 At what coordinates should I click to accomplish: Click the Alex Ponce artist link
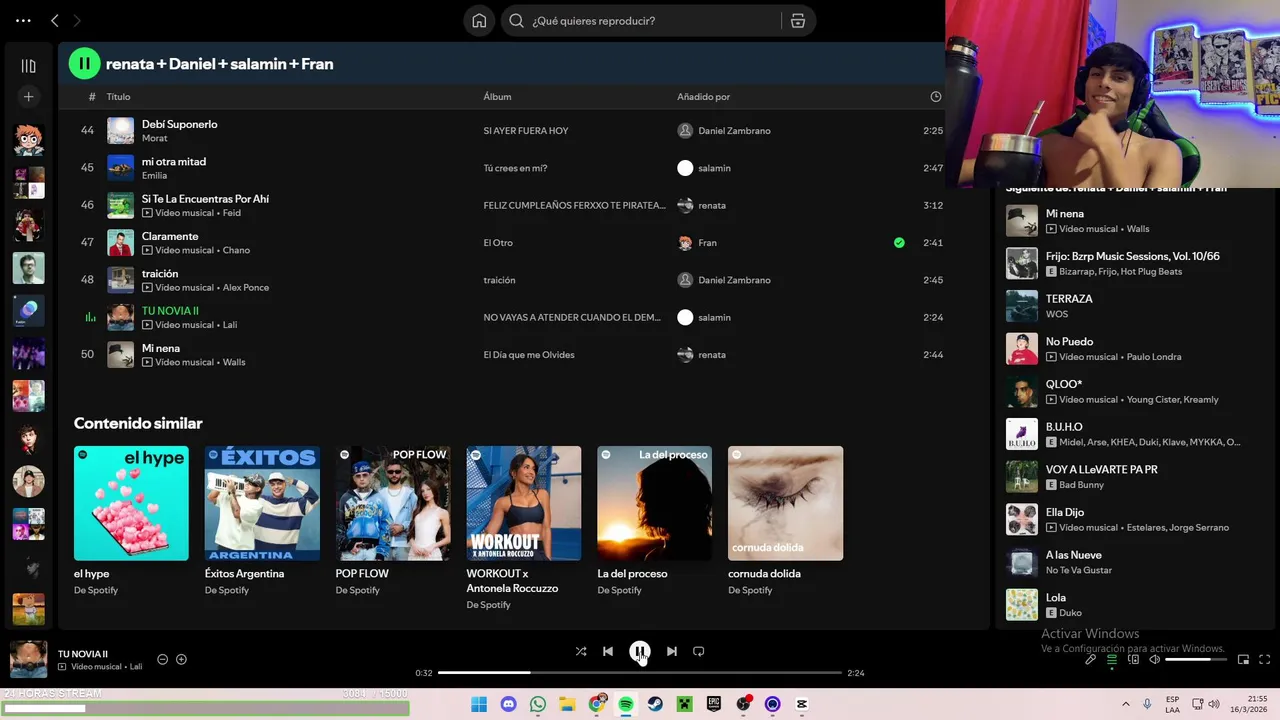tap(246, 288)
